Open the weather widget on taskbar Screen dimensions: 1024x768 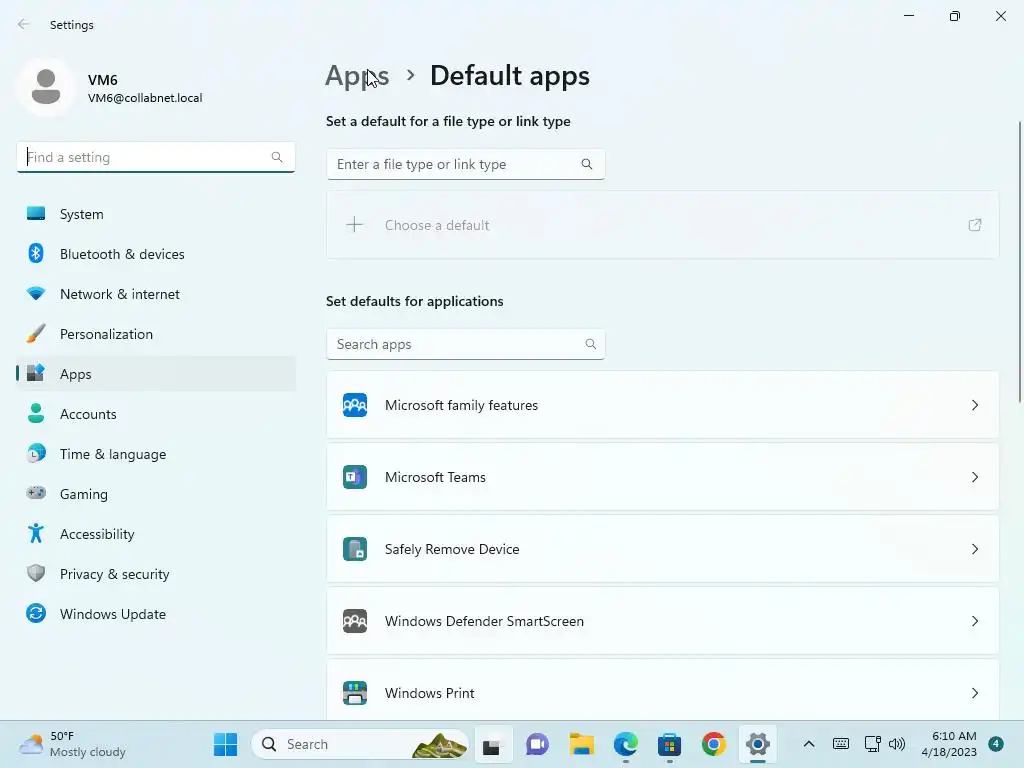click(x=72, y=744)
